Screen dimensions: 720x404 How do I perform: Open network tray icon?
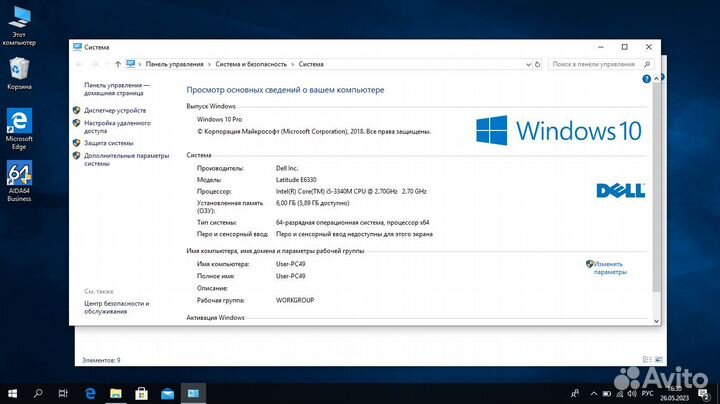pyautogui.click(x=619, y=393)
